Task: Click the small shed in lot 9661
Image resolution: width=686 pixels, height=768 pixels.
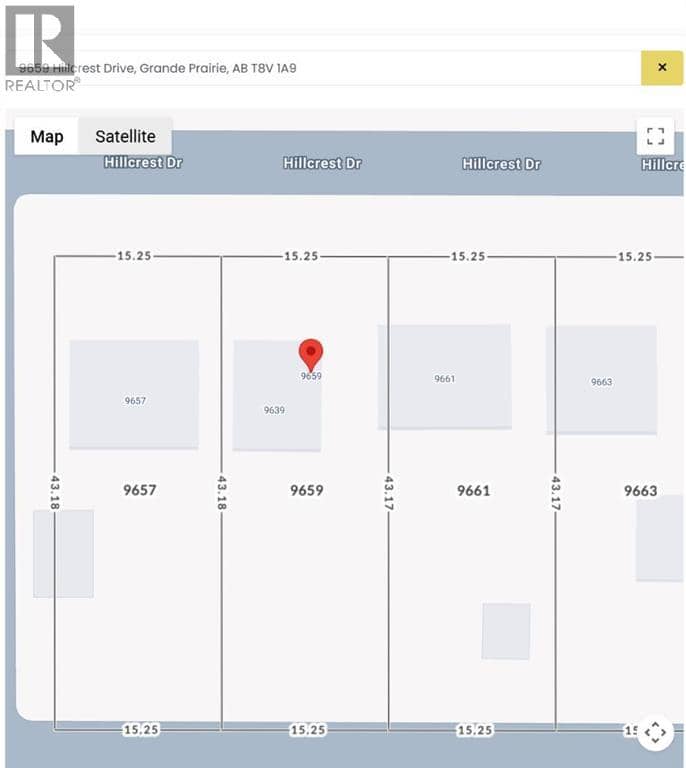Action: click(x=506, y=631)
